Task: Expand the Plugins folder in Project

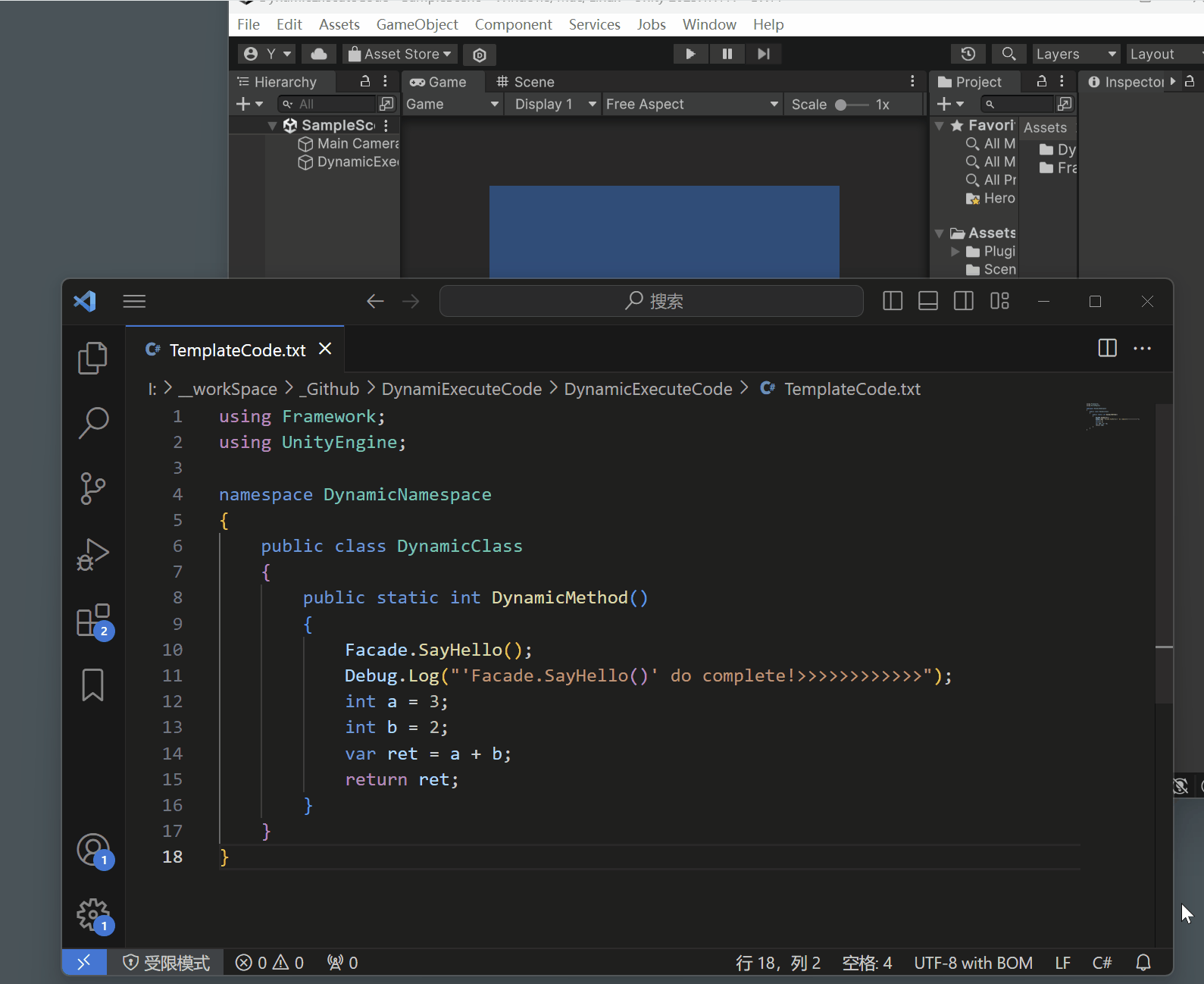Action: pyautogui.click(x=955, y=251)
